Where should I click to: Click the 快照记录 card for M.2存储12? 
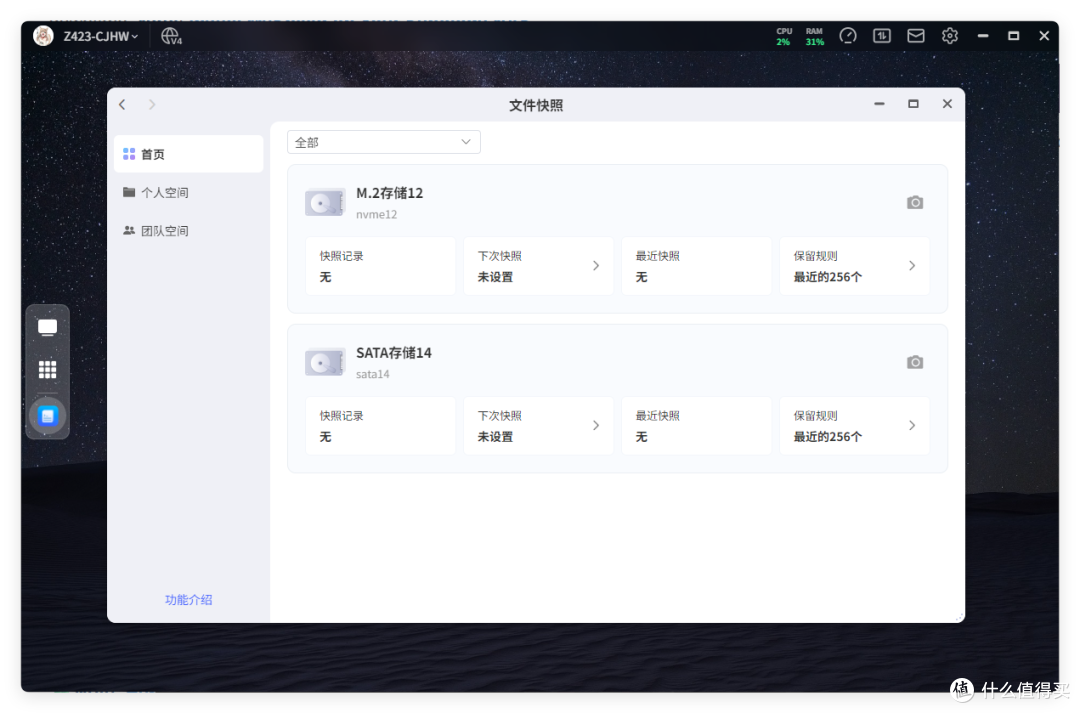[x=380, y=266]
